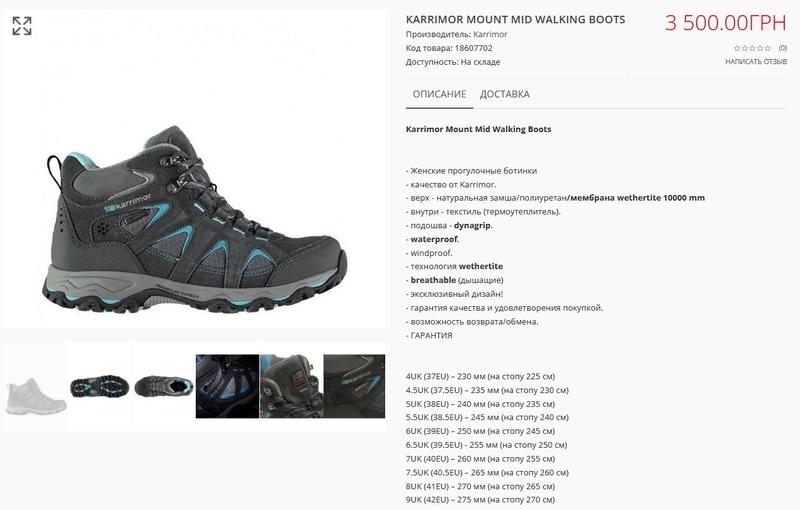
Task: Open the Karrimor manufacturer link
Action: [490, 34]
